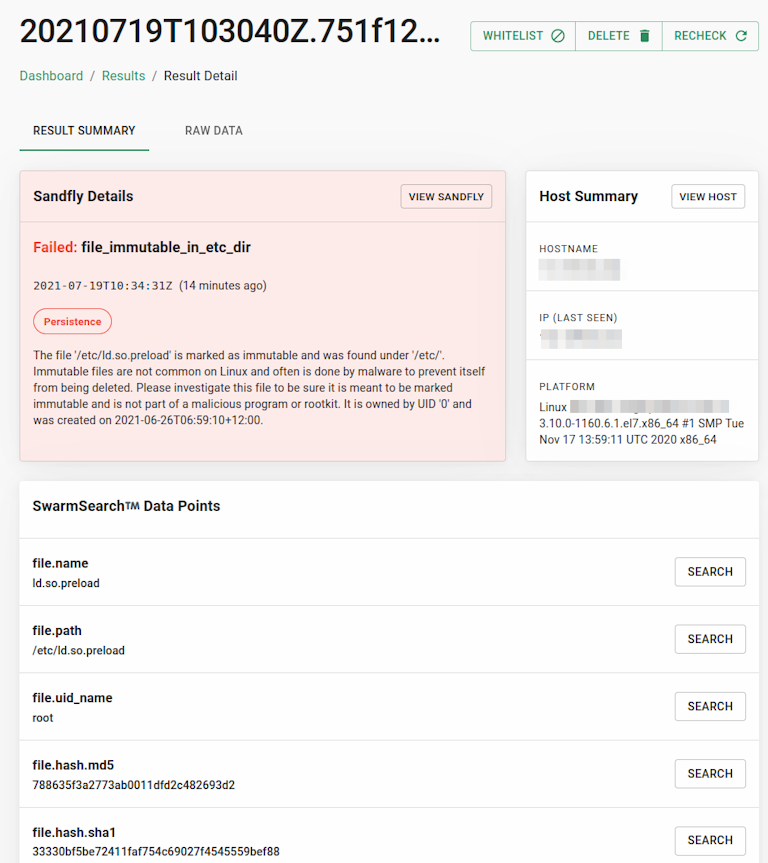The image size is (768, 863).
Task: Click the Delete button
Action: (x=619, y=36)
